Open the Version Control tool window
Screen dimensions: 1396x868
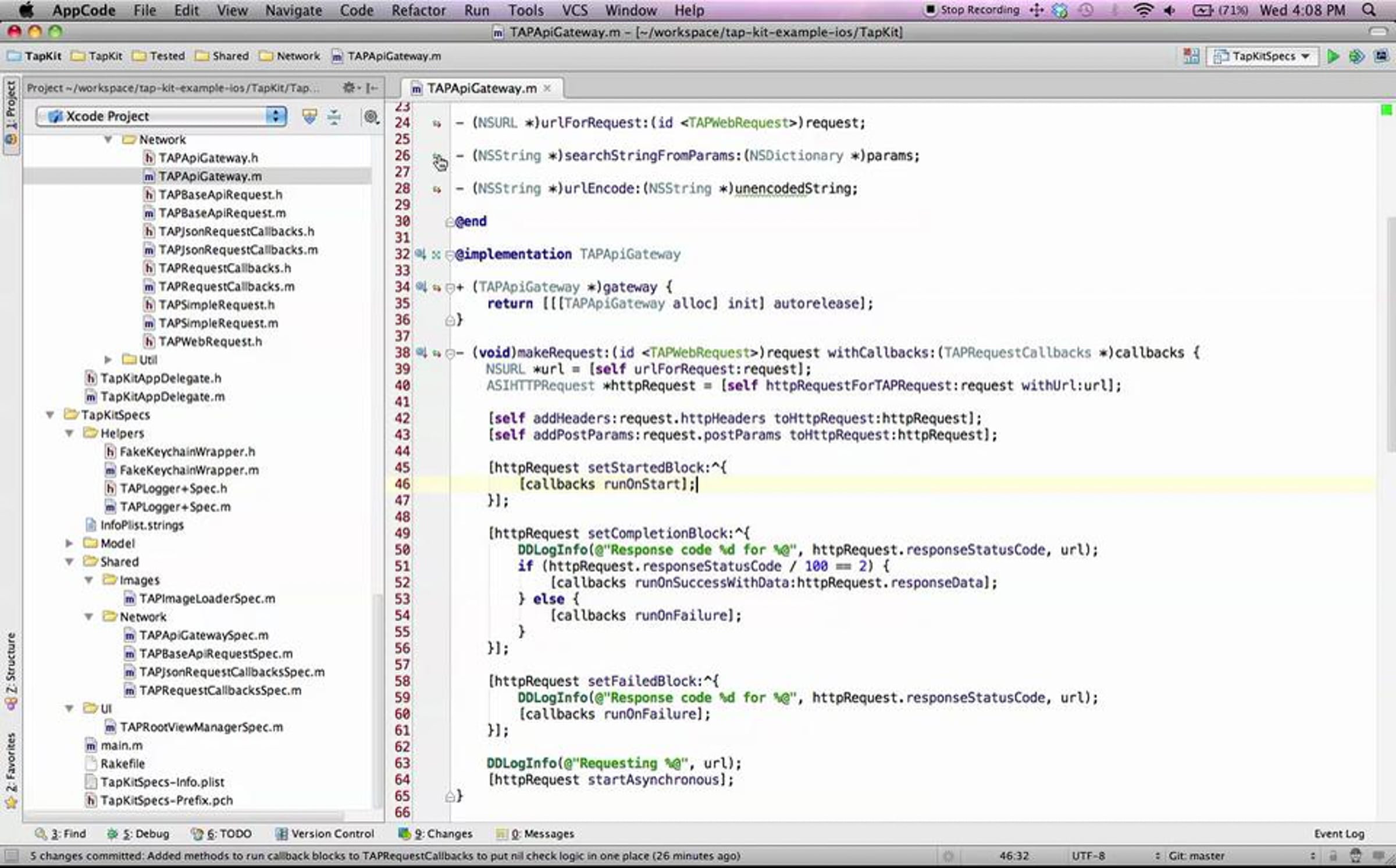pos(325,834)
